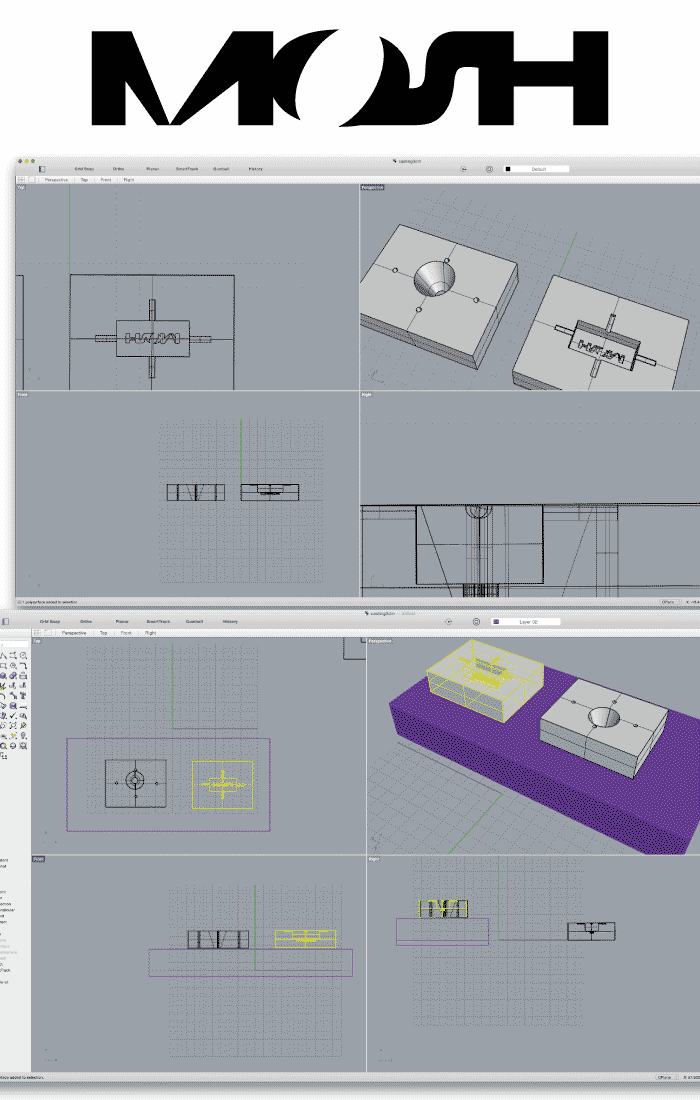The width and height of the screenshot is (700, 1100).
Task: Click four-viewport layout icon in Default-layer window
Action: tap(21, 180)
